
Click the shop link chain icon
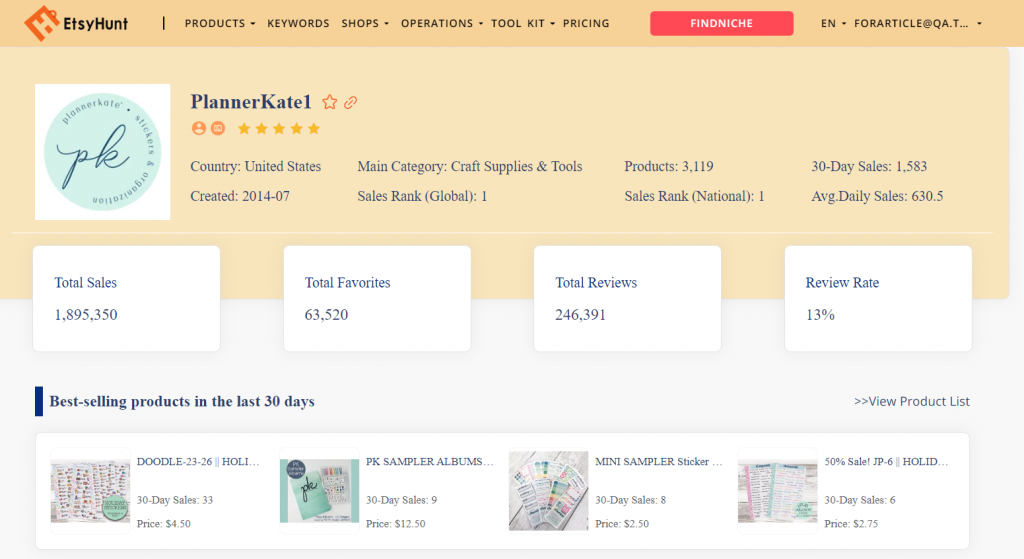pos(351,102)
